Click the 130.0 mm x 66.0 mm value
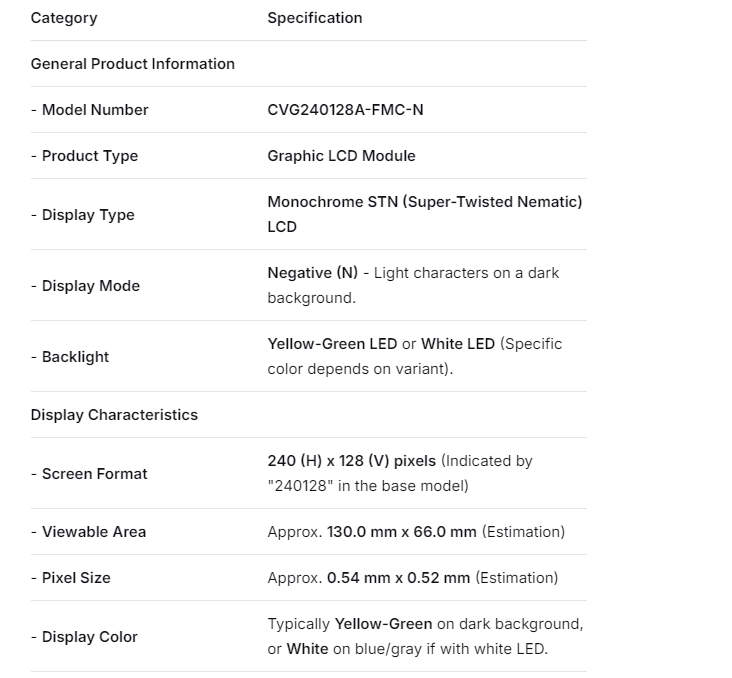732x678 pixels. click(x=401, y=532)
